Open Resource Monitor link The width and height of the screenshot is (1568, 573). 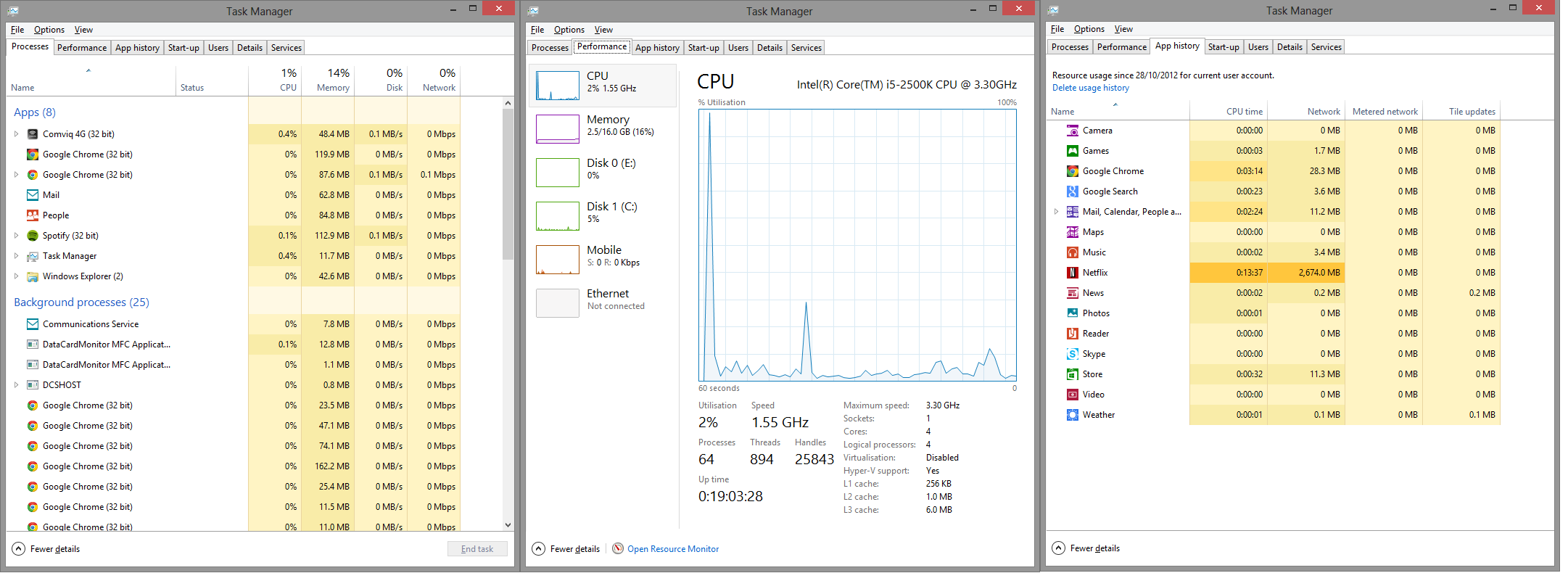673,549
